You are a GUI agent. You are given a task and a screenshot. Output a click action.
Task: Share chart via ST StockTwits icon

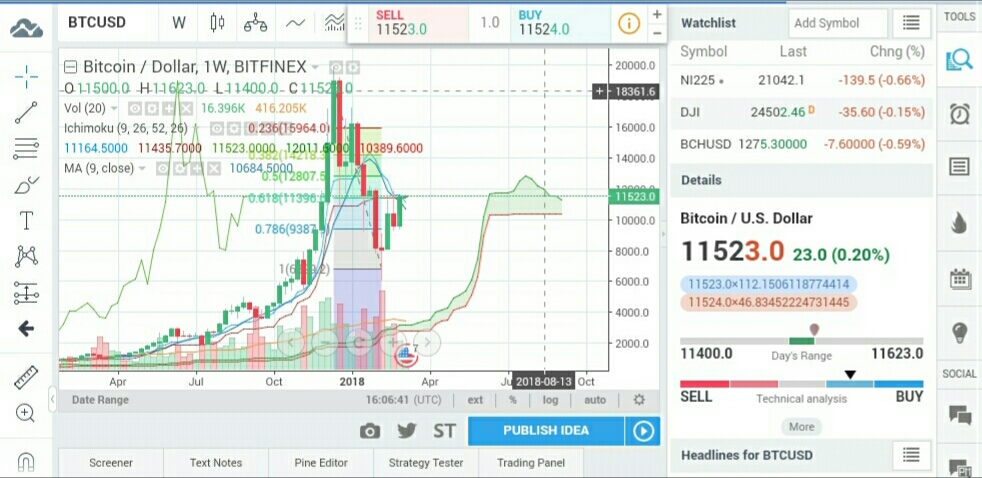tap(445, 431)
